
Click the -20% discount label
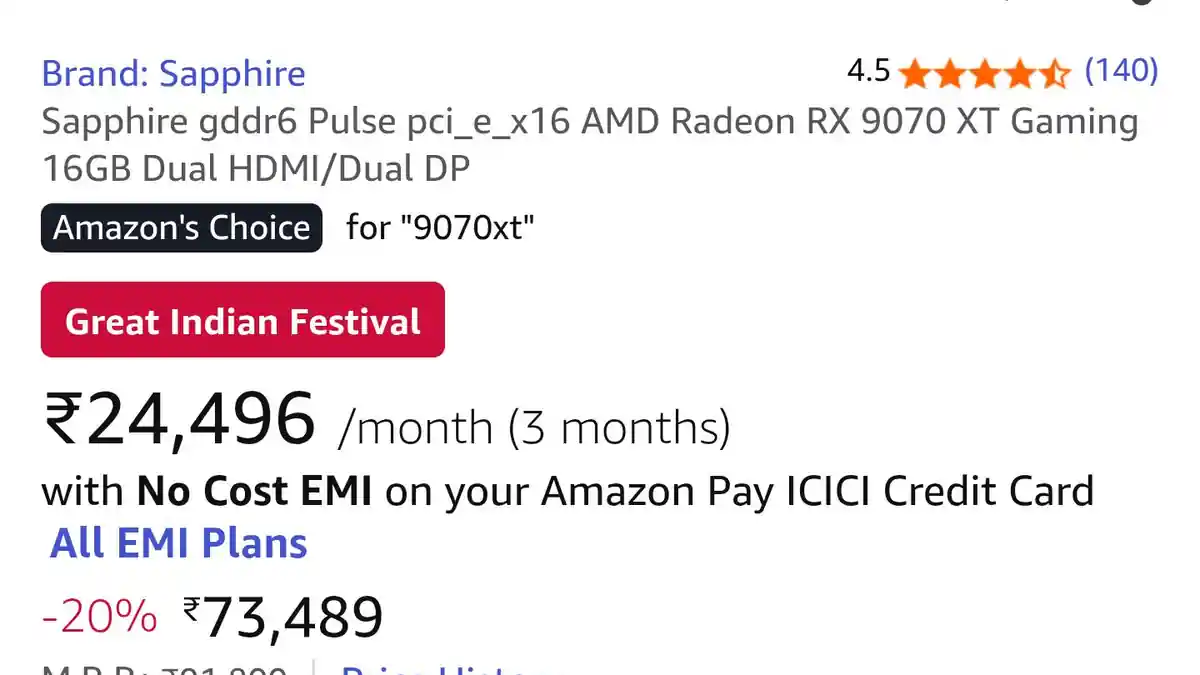98,617
